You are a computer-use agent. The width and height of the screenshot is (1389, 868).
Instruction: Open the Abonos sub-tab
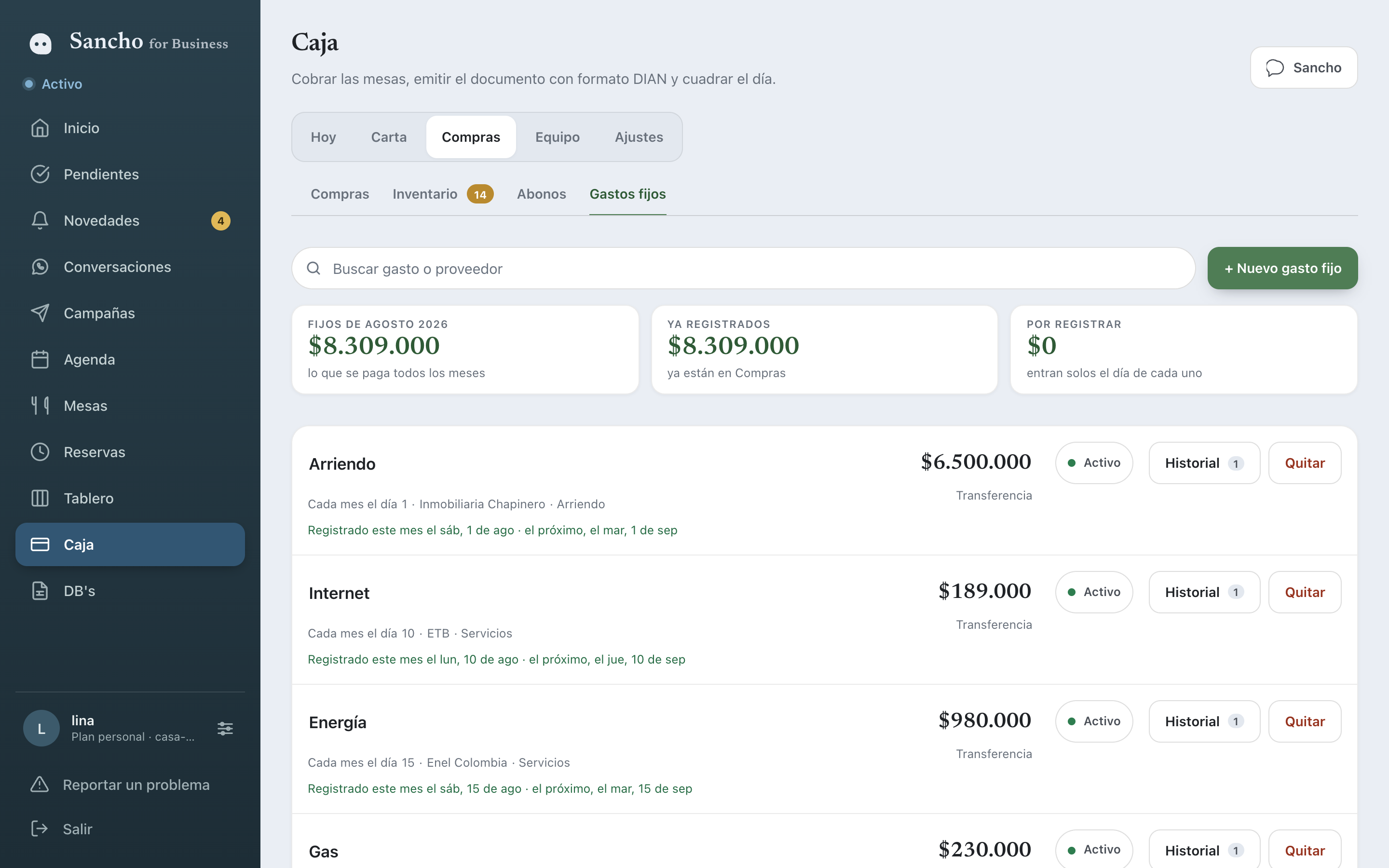click(x=541, y=194)
